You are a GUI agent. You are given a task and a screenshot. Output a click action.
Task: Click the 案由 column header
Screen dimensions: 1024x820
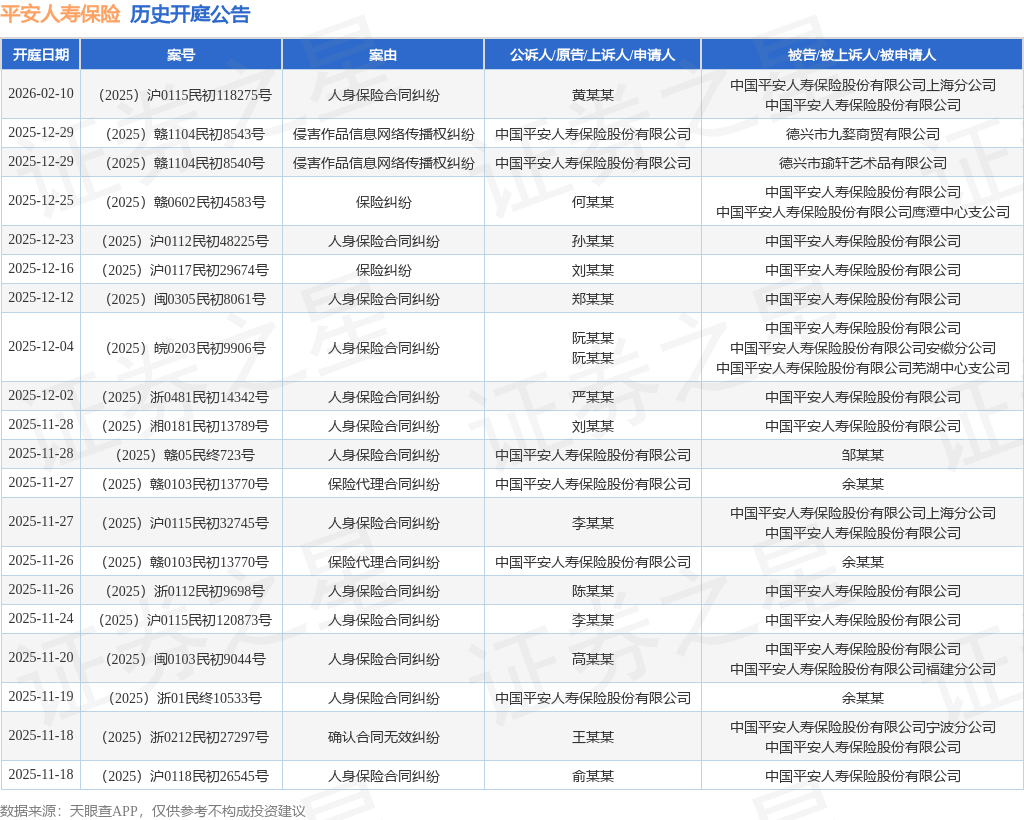point(383,55)
